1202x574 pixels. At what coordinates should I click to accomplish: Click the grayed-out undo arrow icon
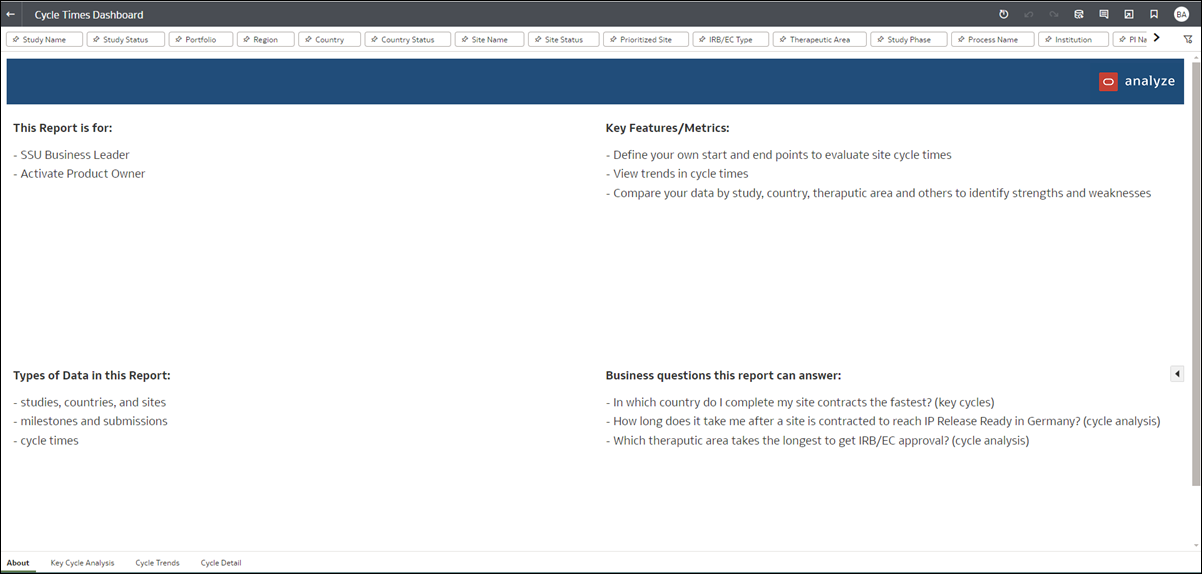(x=1029, y=14)
